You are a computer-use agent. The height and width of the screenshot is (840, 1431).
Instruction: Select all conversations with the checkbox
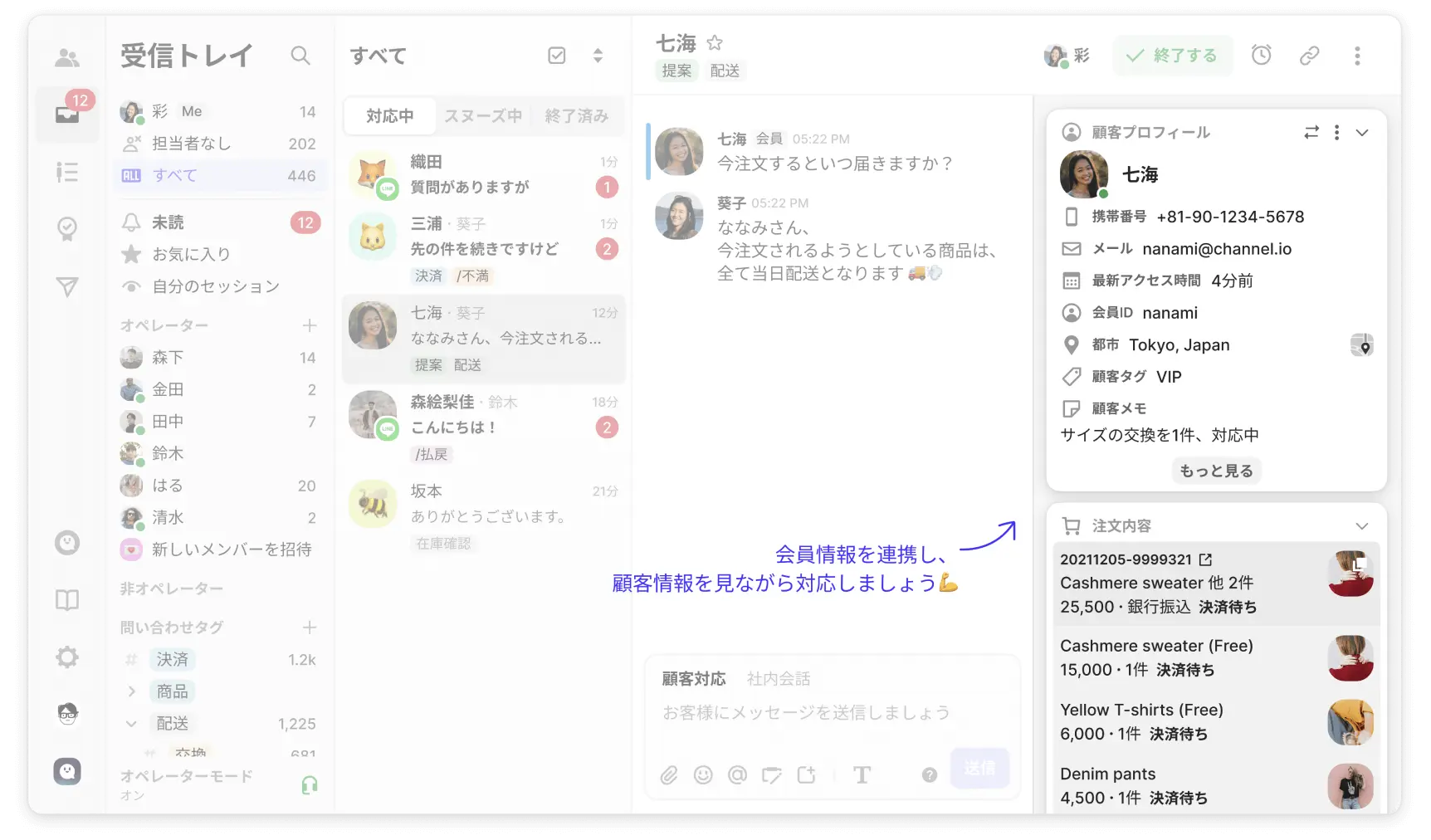[x=556, y=55]
